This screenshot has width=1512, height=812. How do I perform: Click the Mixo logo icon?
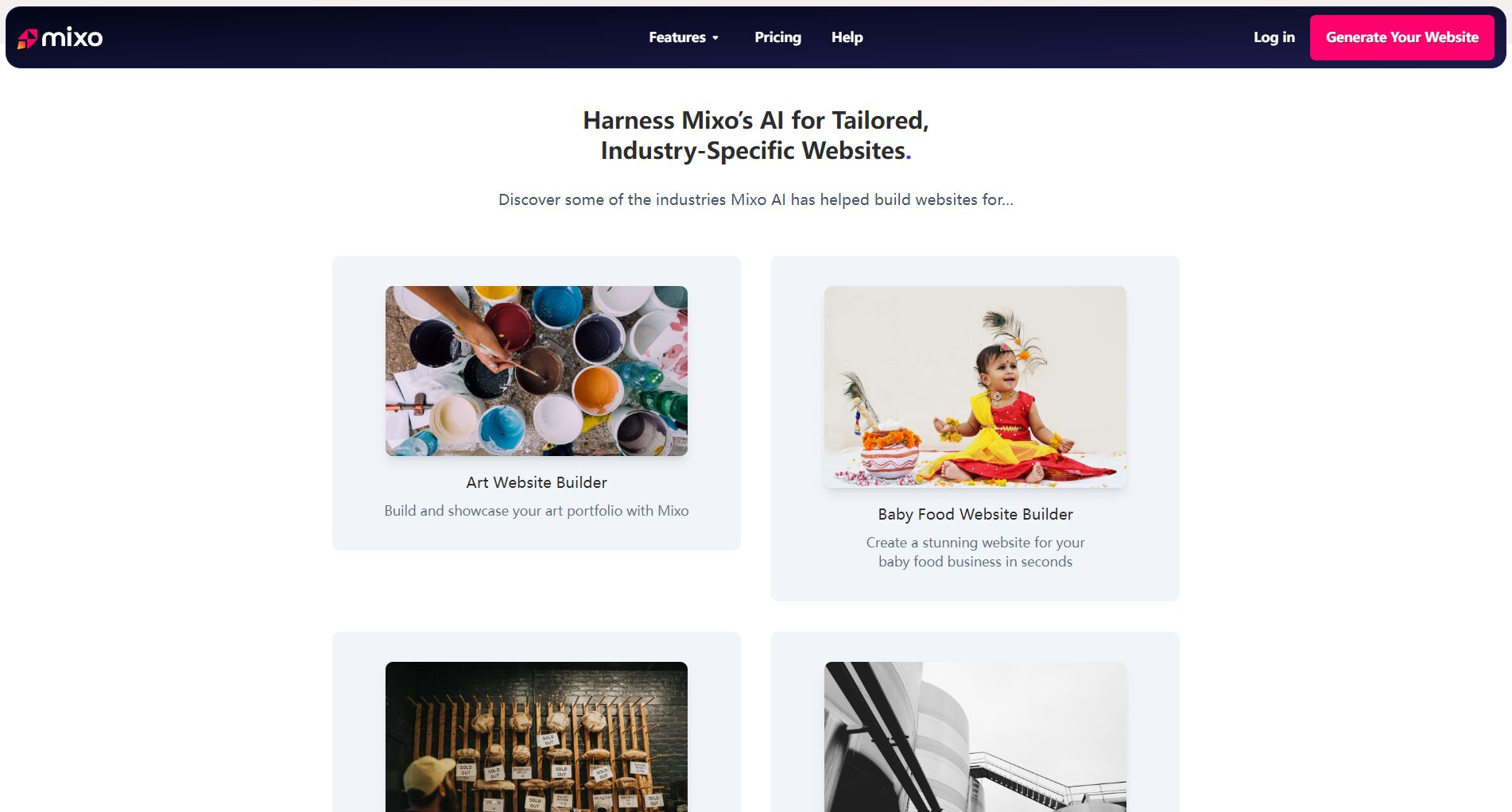[x=27, y=38]
